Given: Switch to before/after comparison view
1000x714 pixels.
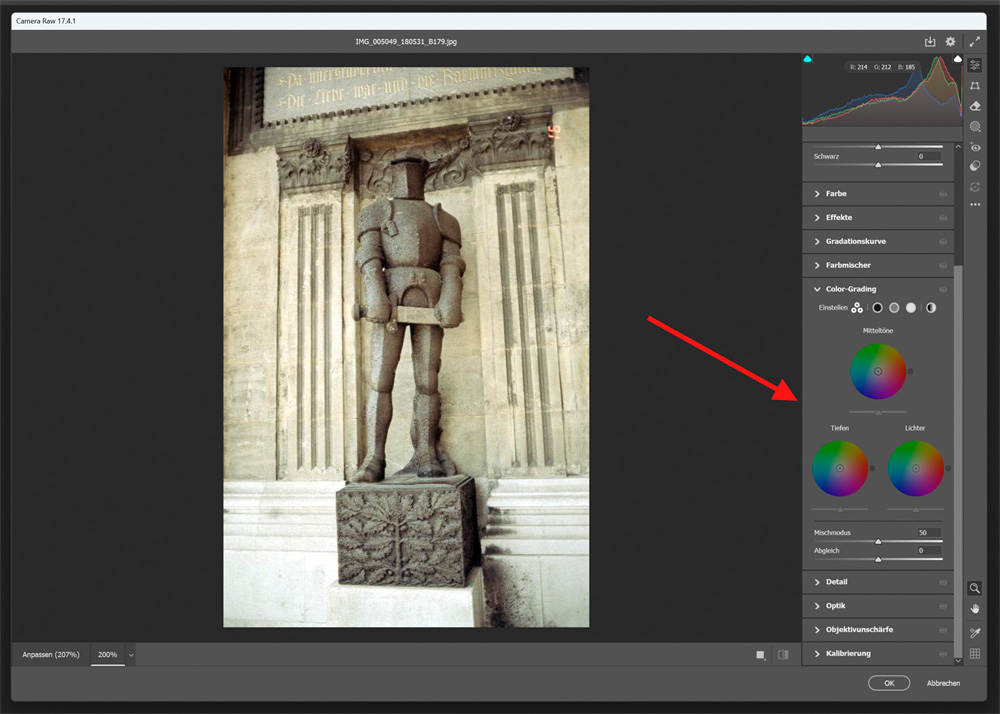Looking at the screenshot, I should point(783,655).
